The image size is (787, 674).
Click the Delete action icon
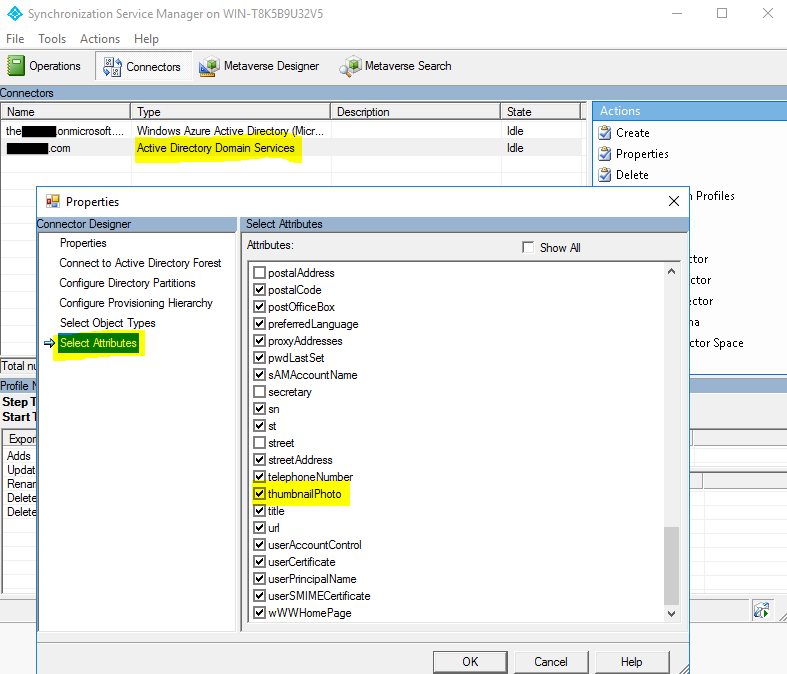point(605,175)
